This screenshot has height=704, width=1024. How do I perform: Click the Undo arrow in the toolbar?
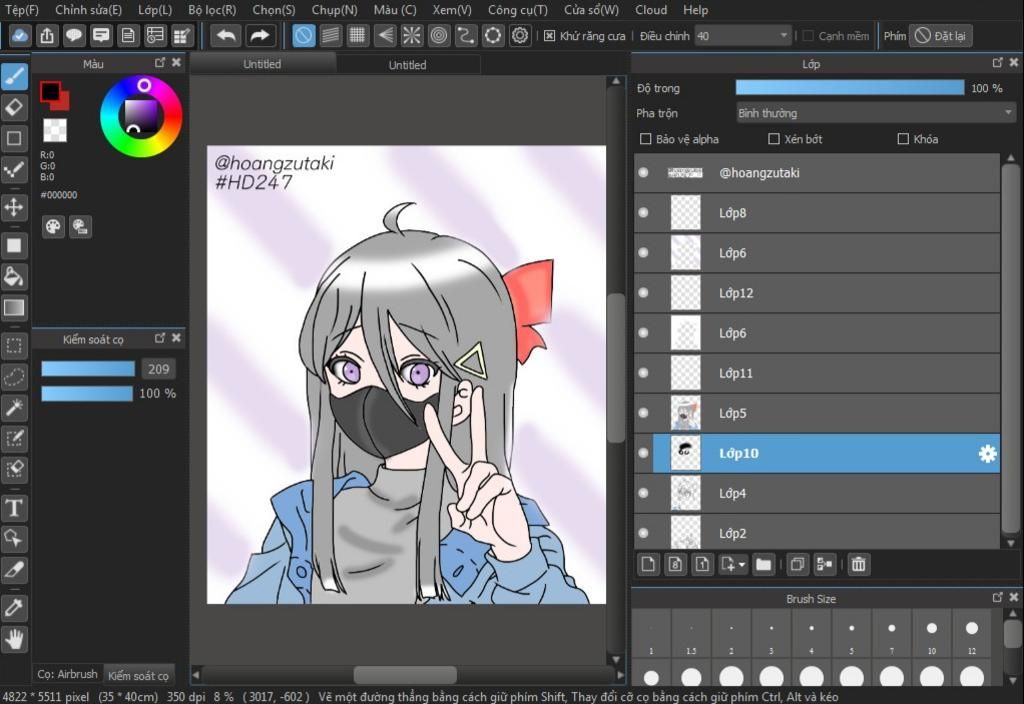coord(227,35)
